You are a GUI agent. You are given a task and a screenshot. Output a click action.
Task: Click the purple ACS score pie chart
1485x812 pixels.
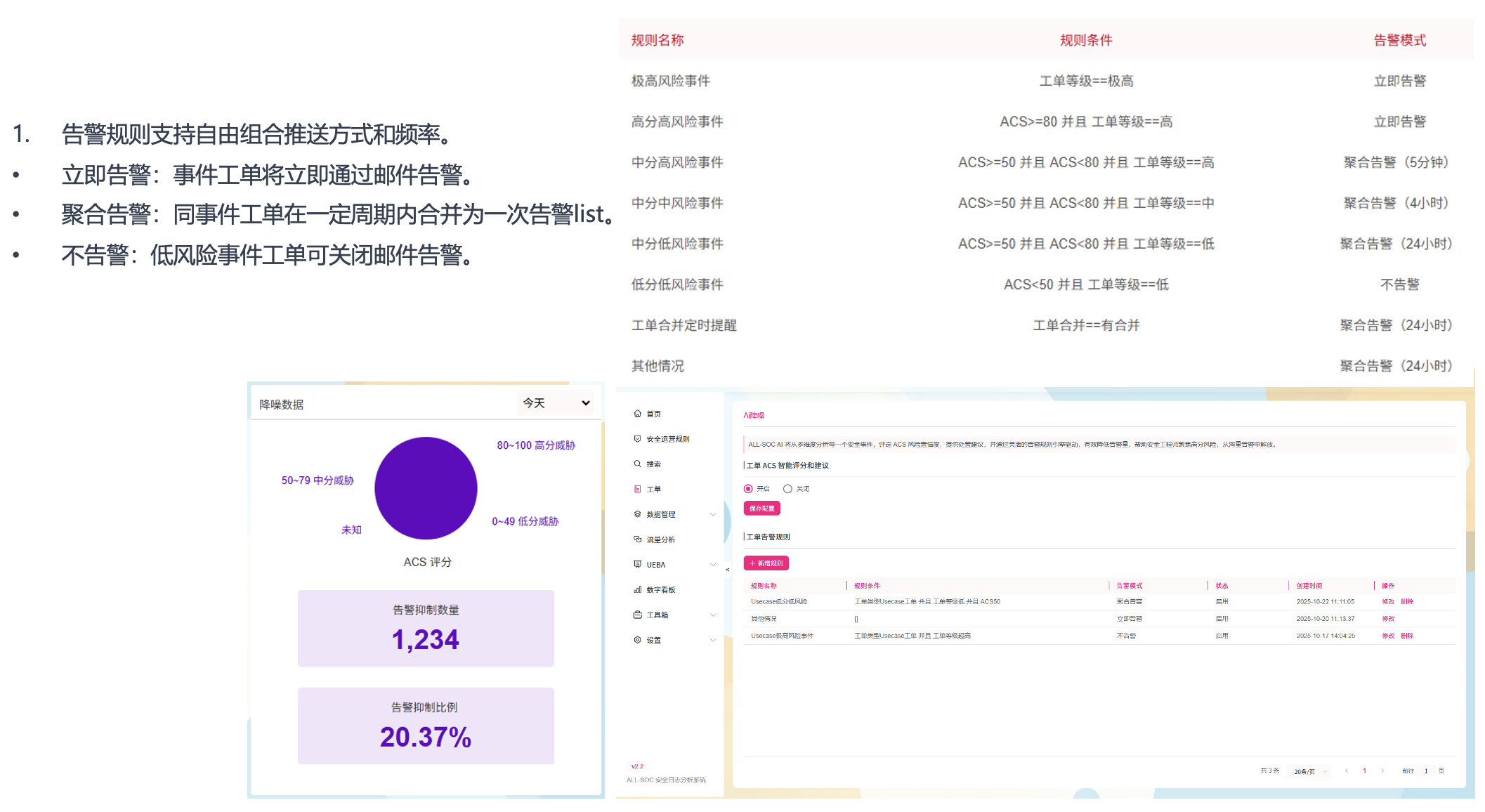coord(426,488)
